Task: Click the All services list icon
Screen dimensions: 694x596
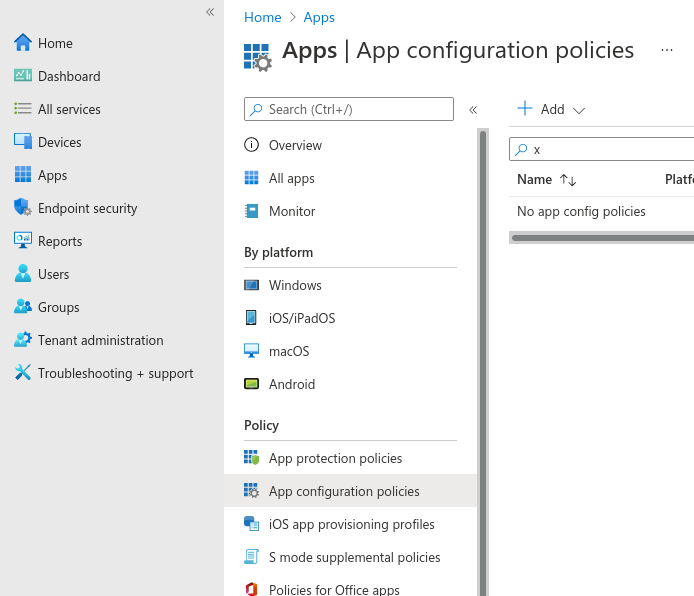Action: coord(23,109)
